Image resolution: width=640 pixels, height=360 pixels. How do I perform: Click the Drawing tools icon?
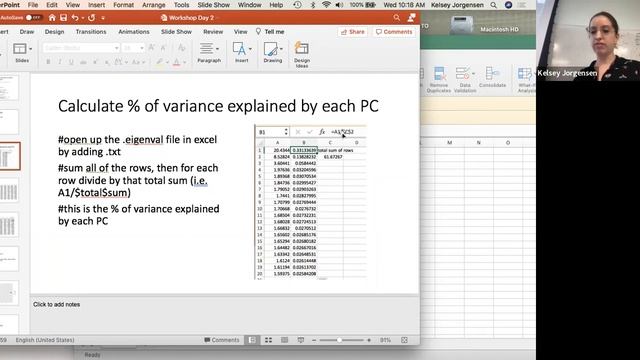[270, 49]
